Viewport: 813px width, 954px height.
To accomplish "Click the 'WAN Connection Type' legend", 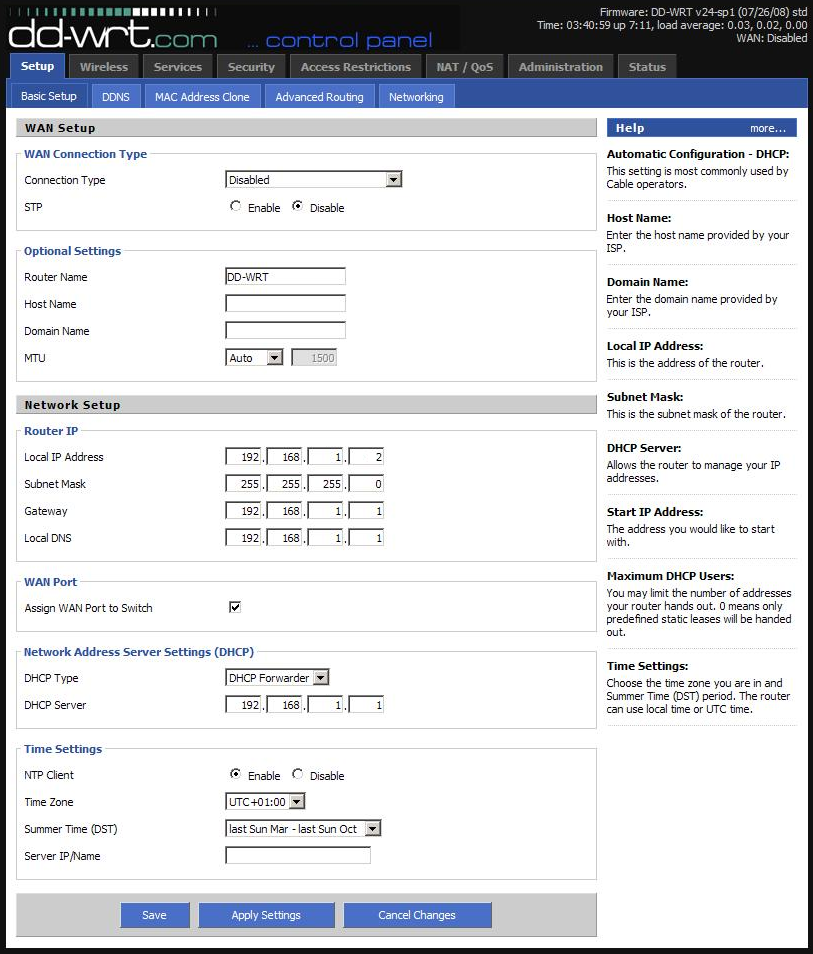I will coord(85,154).
